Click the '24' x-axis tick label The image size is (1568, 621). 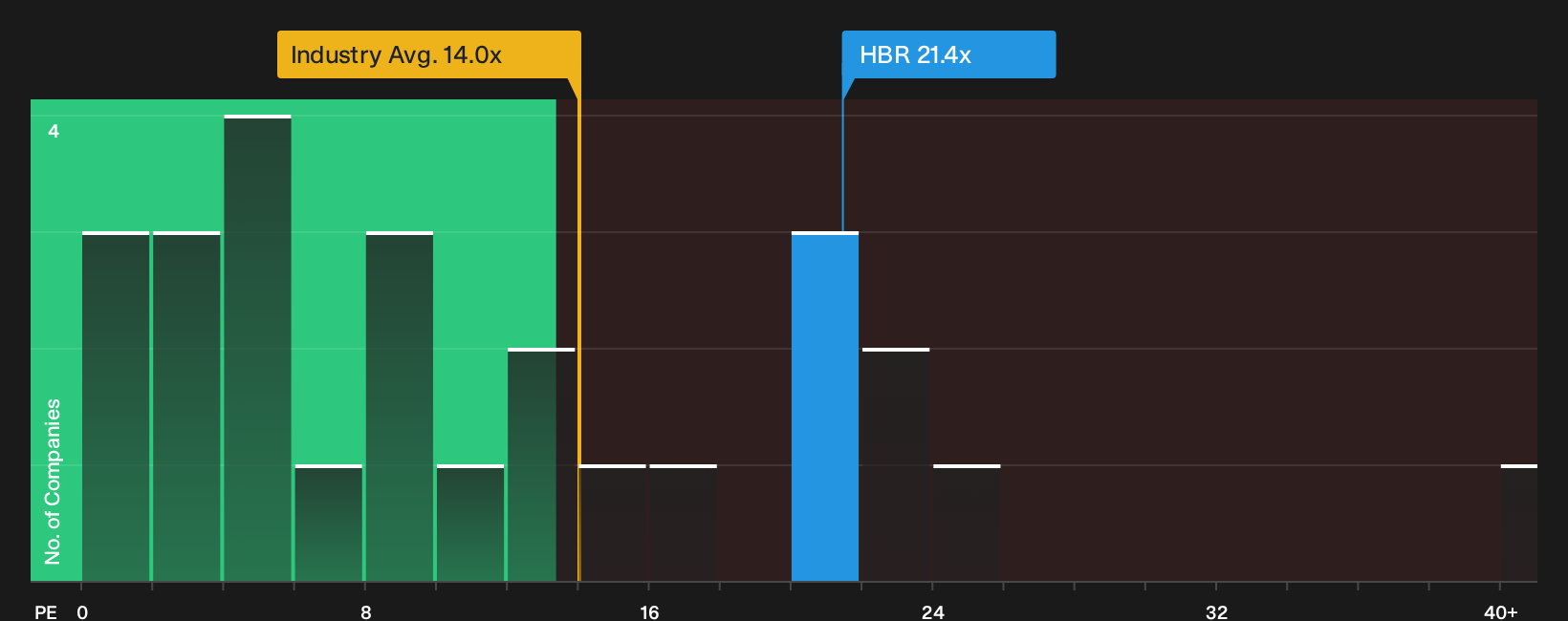(x=933, y=611)
